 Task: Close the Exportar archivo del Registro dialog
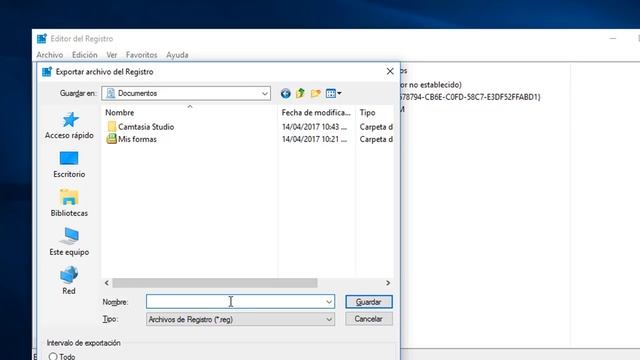point(390,71)
